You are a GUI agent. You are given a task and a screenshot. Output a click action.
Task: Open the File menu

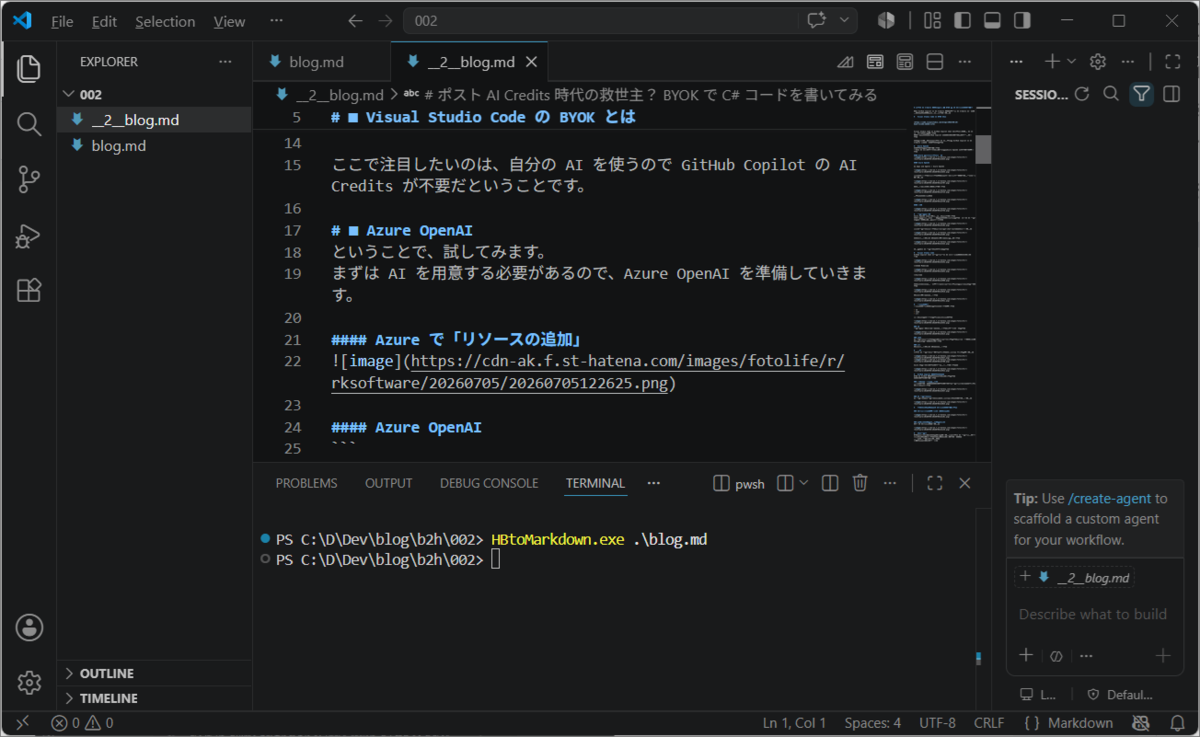click(62, 21)
